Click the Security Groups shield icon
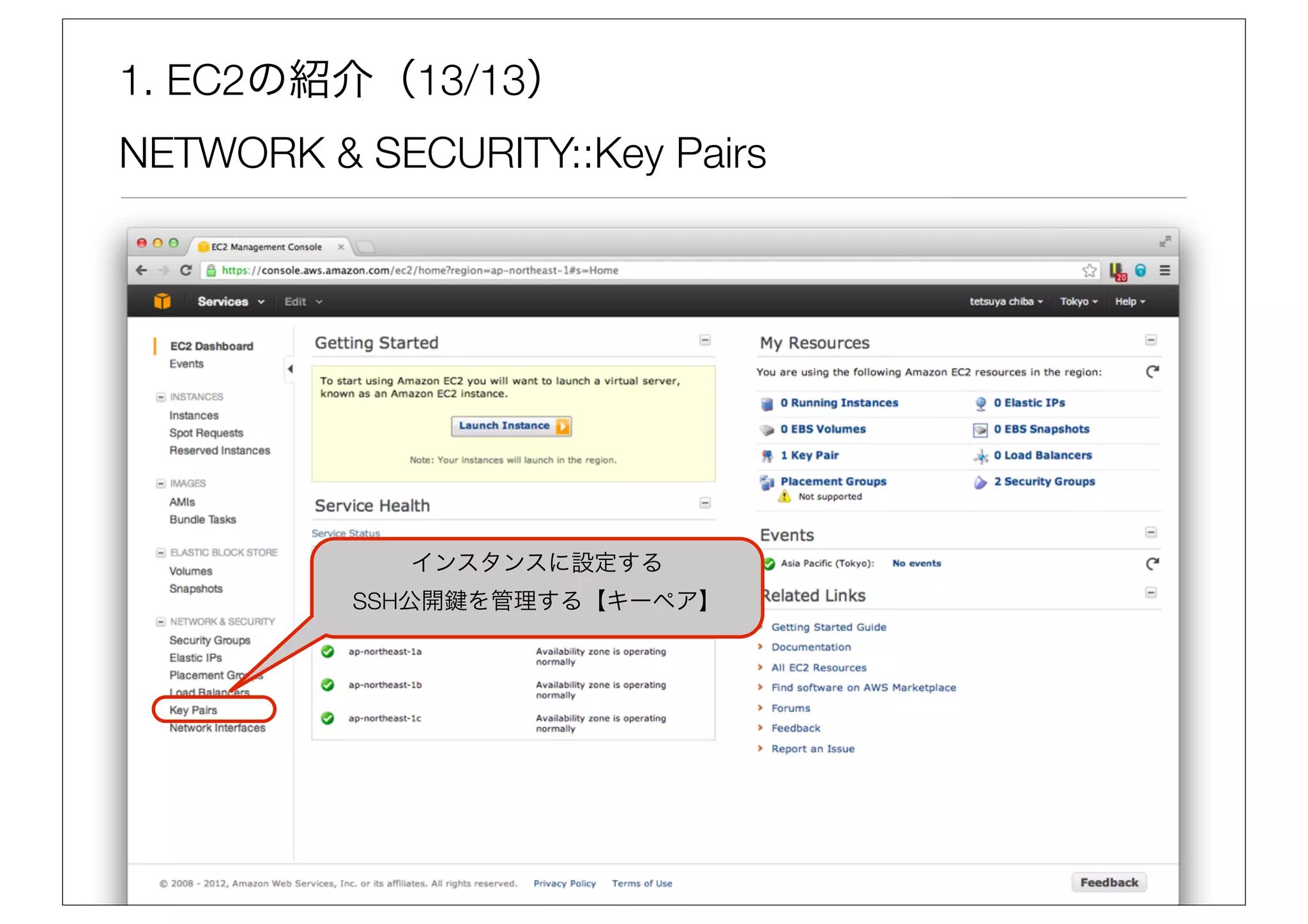 click(x=980, y=482)
